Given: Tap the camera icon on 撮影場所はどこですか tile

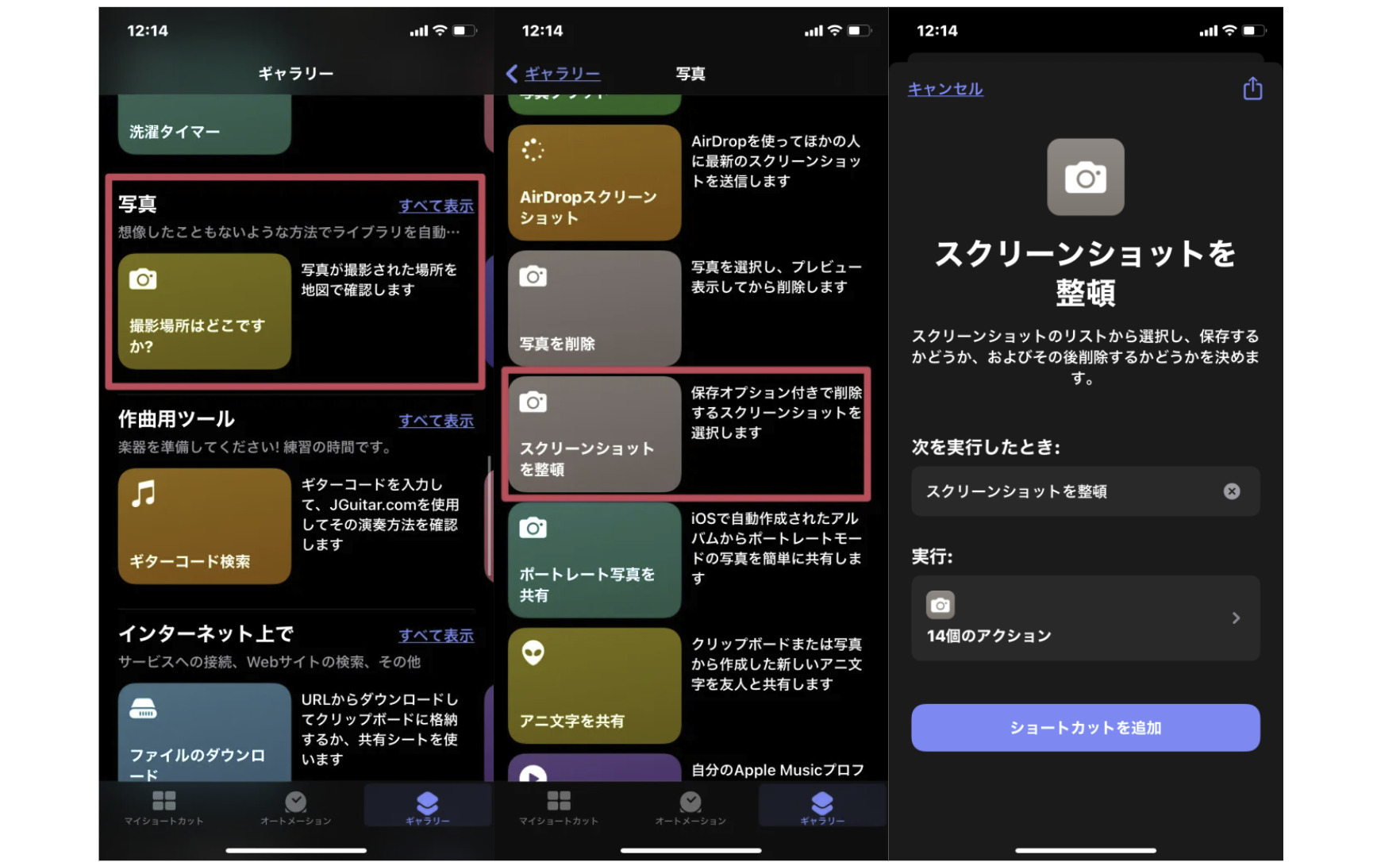Looking at the screenshot, I should tap(143, 279).
